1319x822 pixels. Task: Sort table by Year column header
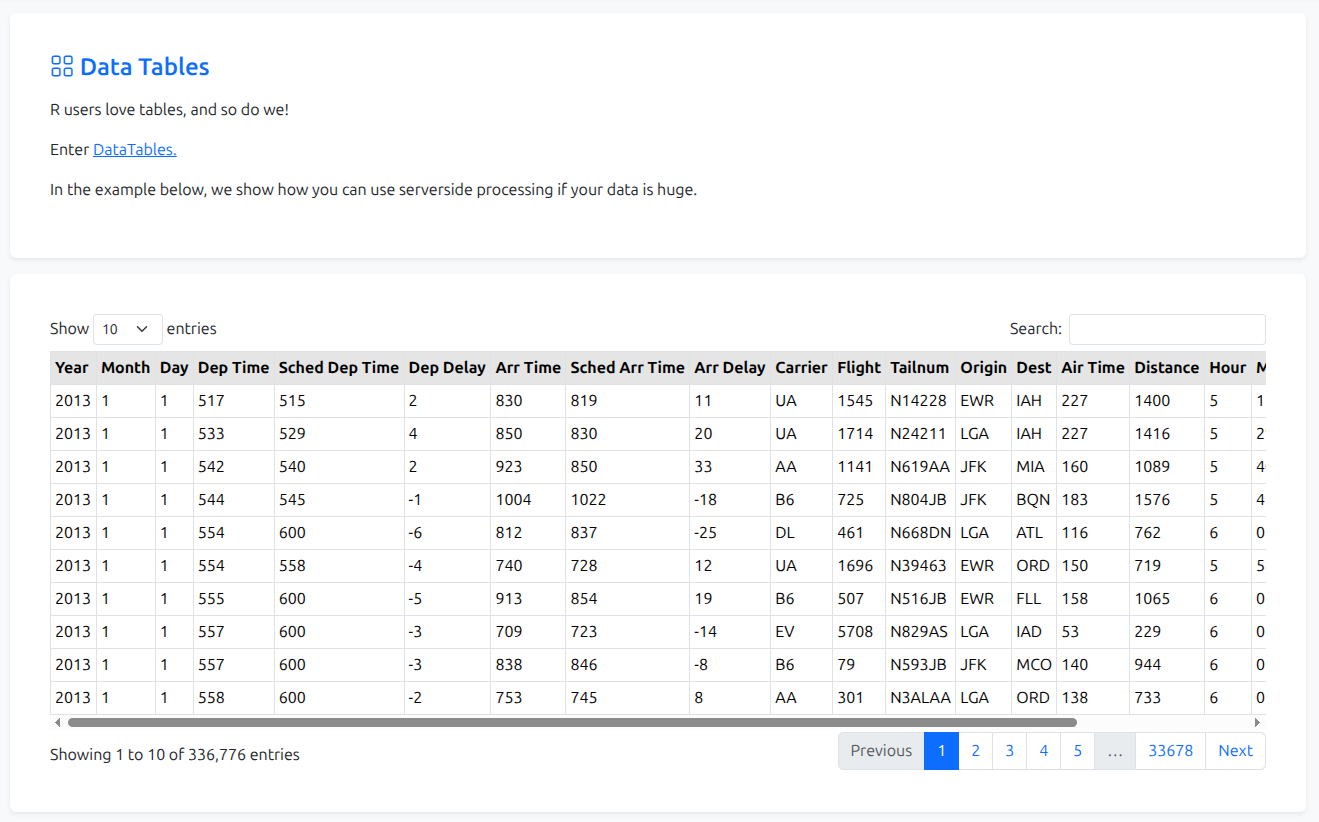tap(72, 368)
